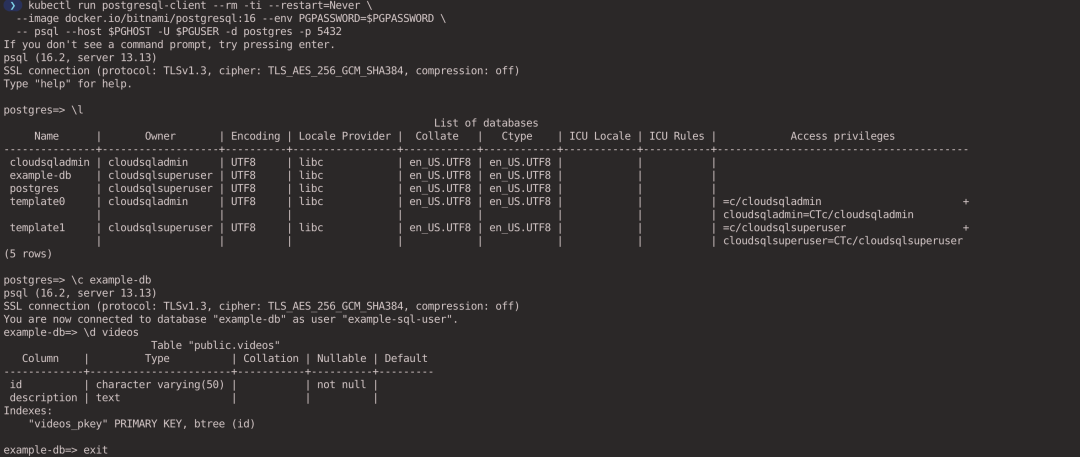This screenshot has height=457, width=1080.
Task: Click the \d videos command
Action: pos(111,333)
